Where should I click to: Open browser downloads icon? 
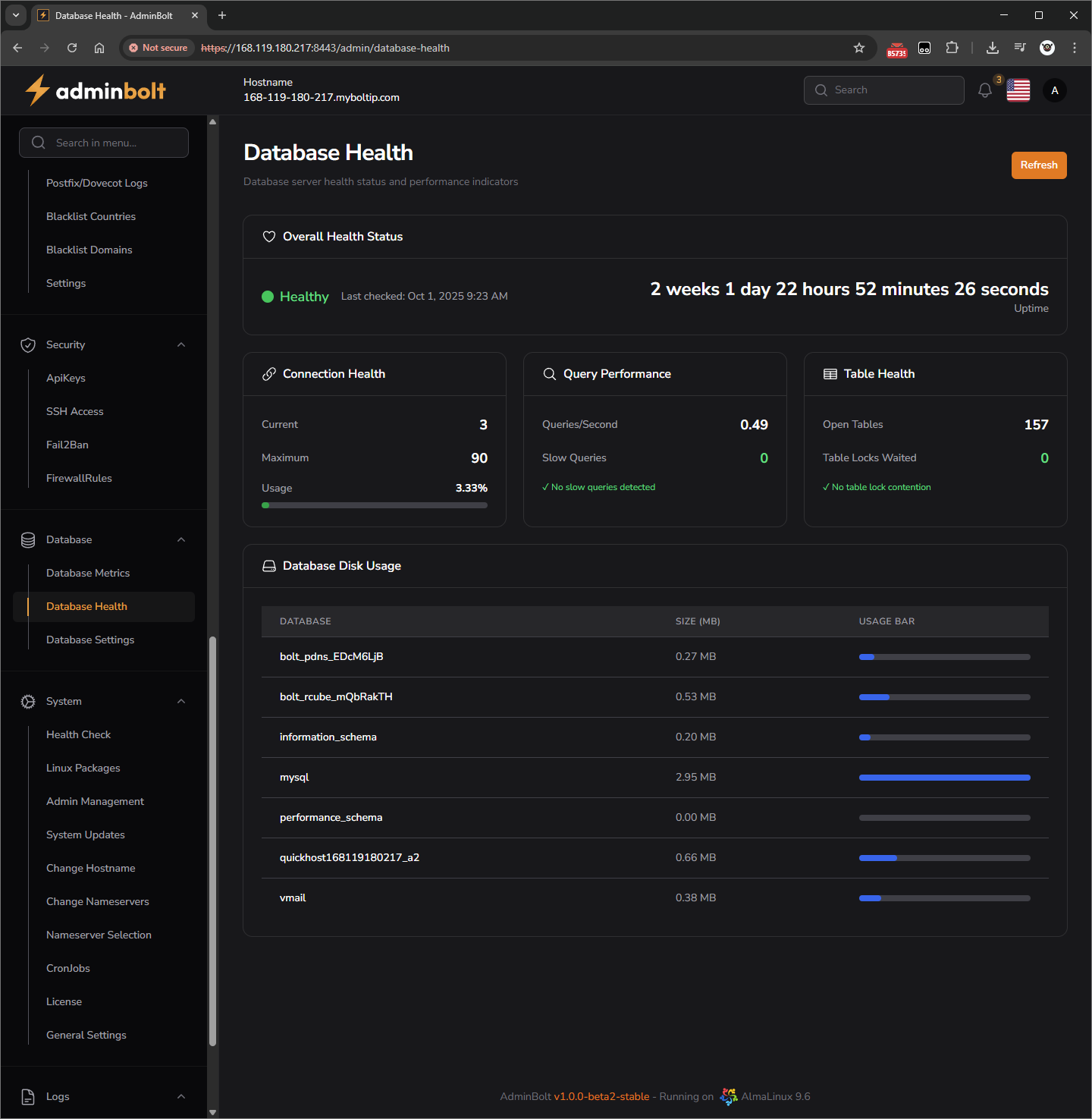992,48
